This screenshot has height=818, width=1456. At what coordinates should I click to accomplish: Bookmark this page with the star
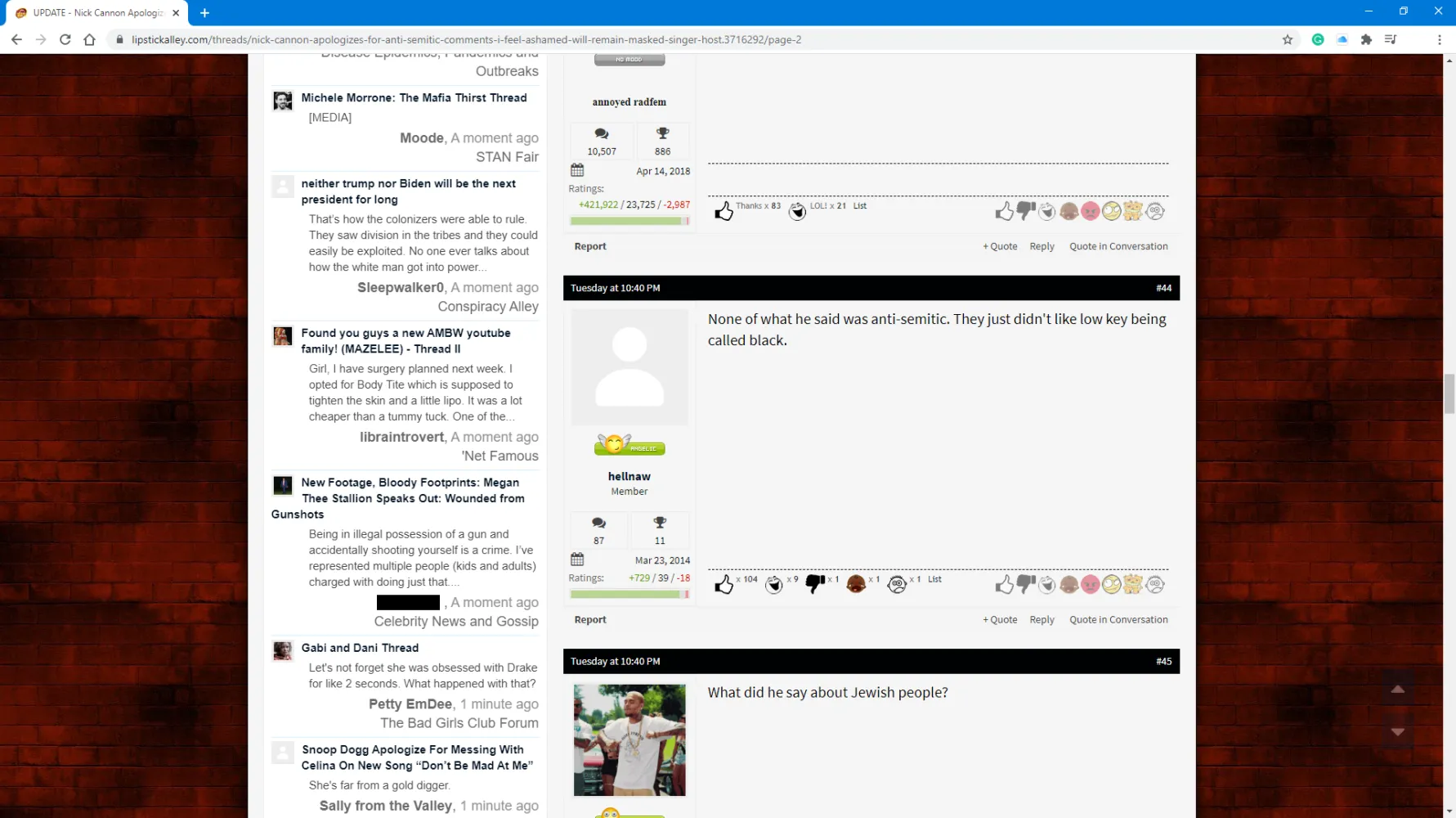pos(1287,39)
